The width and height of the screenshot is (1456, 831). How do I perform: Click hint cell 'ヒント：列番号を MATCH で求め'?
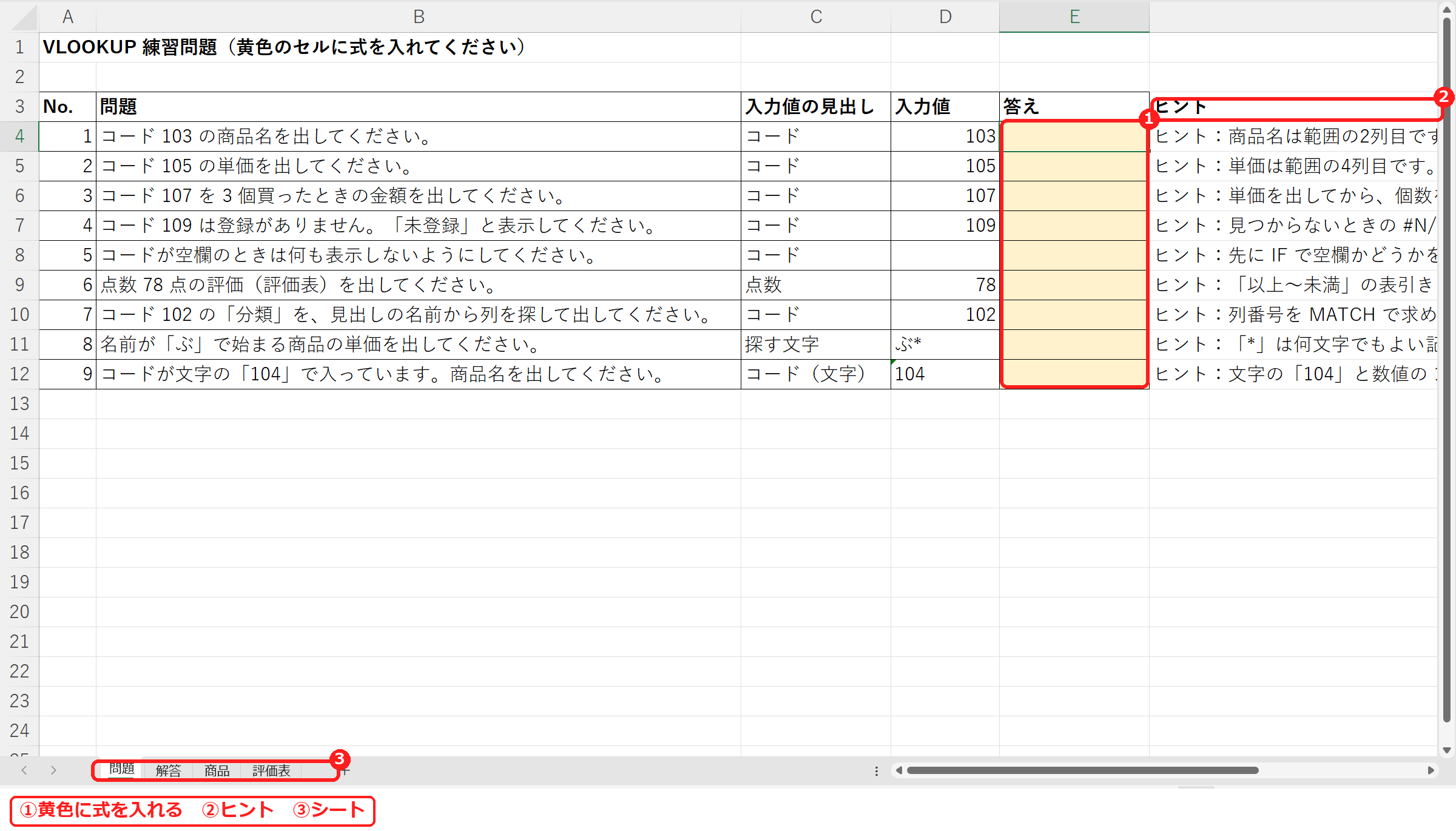tap(1293, 315)
